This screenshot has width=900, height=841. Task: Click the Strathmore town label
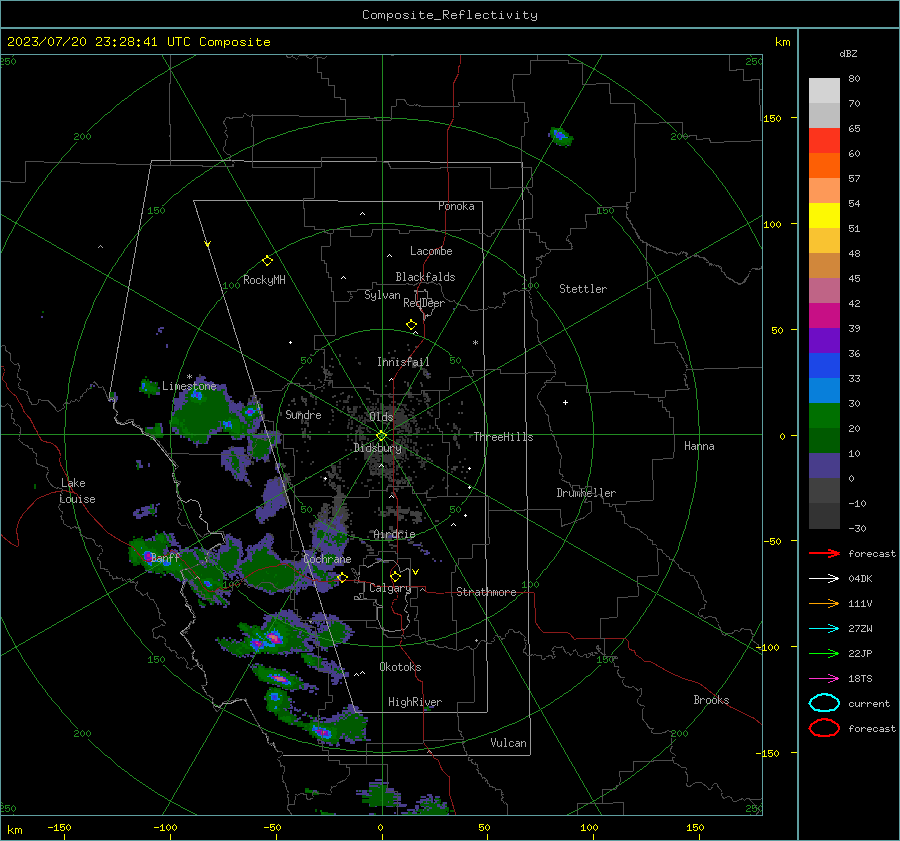pyautogui.click(x=486, y=592)
